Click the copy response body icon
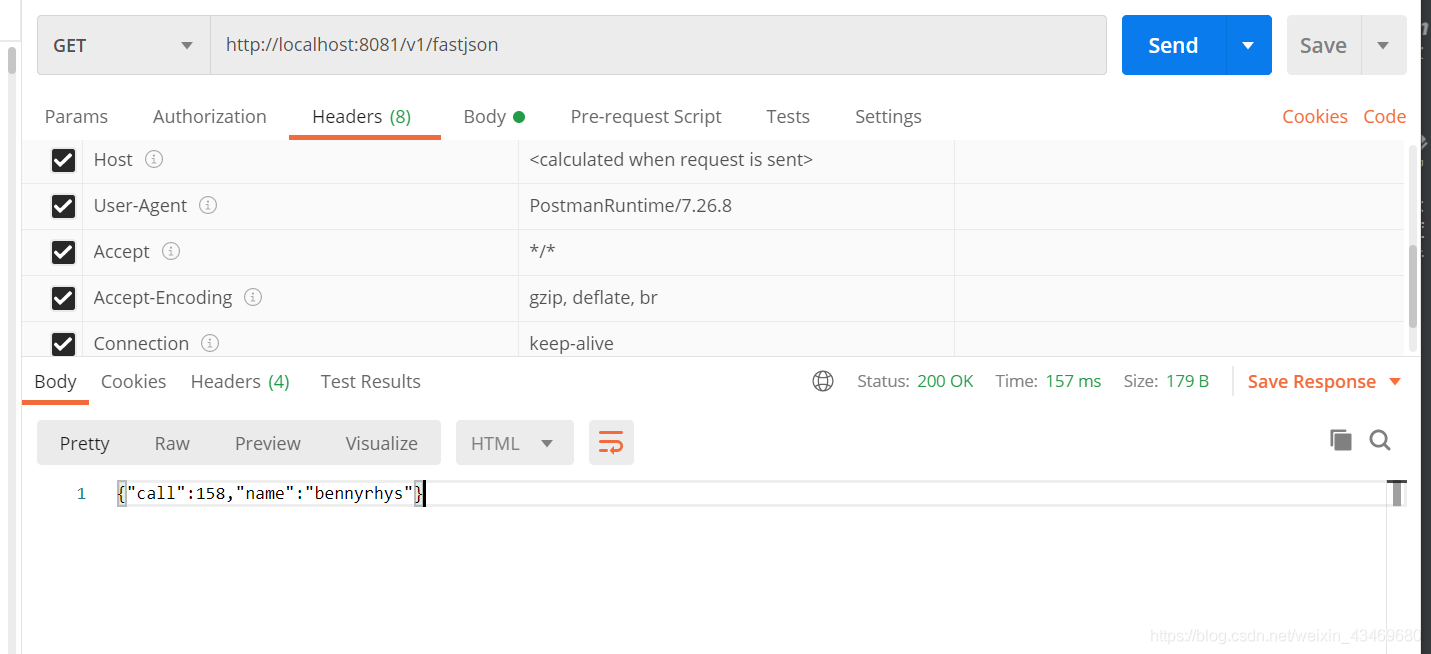Viewport: 1431px width, 654px height. click(1341, 440)
